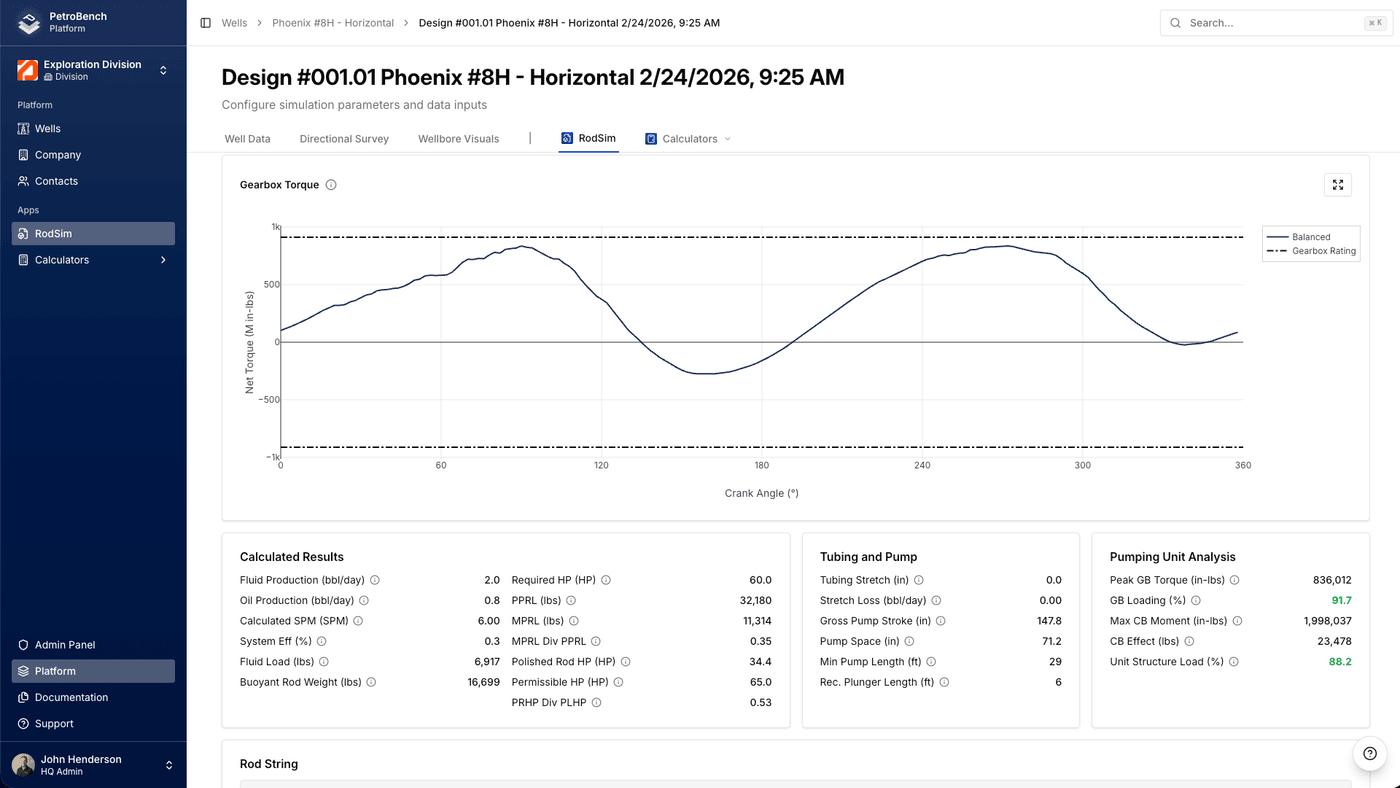Click the Search field
1400x788 pixels.
(x=1270, y=22)
